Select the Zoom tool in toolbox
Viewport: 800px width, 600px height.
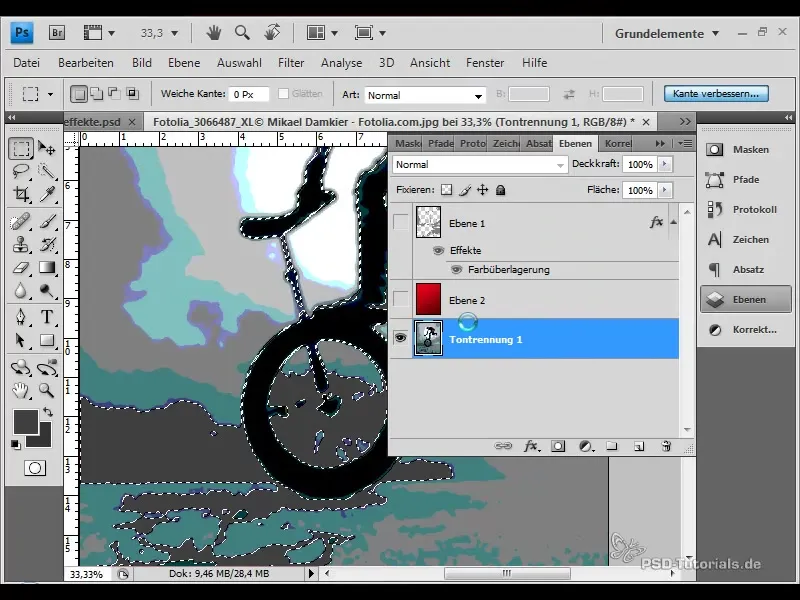pos(46,390)
